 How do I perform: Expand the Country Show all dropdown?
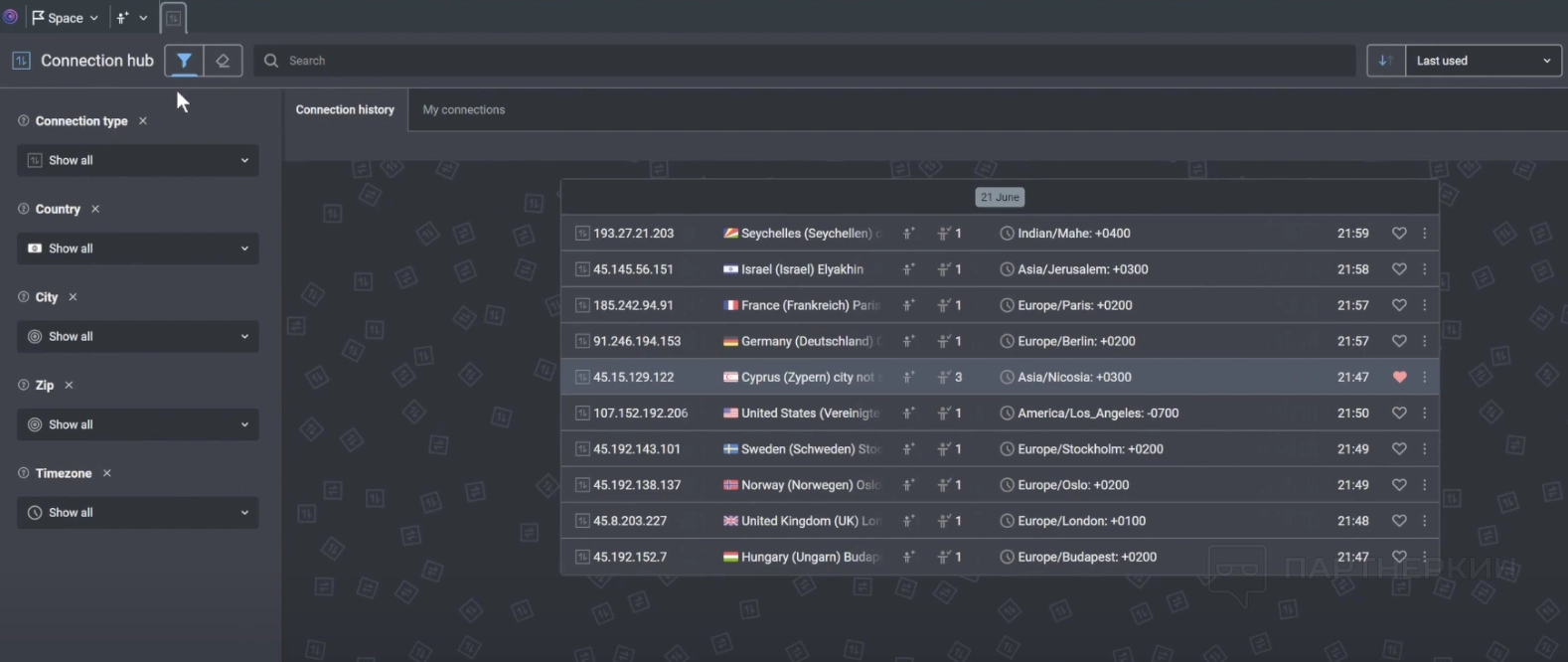138,248
